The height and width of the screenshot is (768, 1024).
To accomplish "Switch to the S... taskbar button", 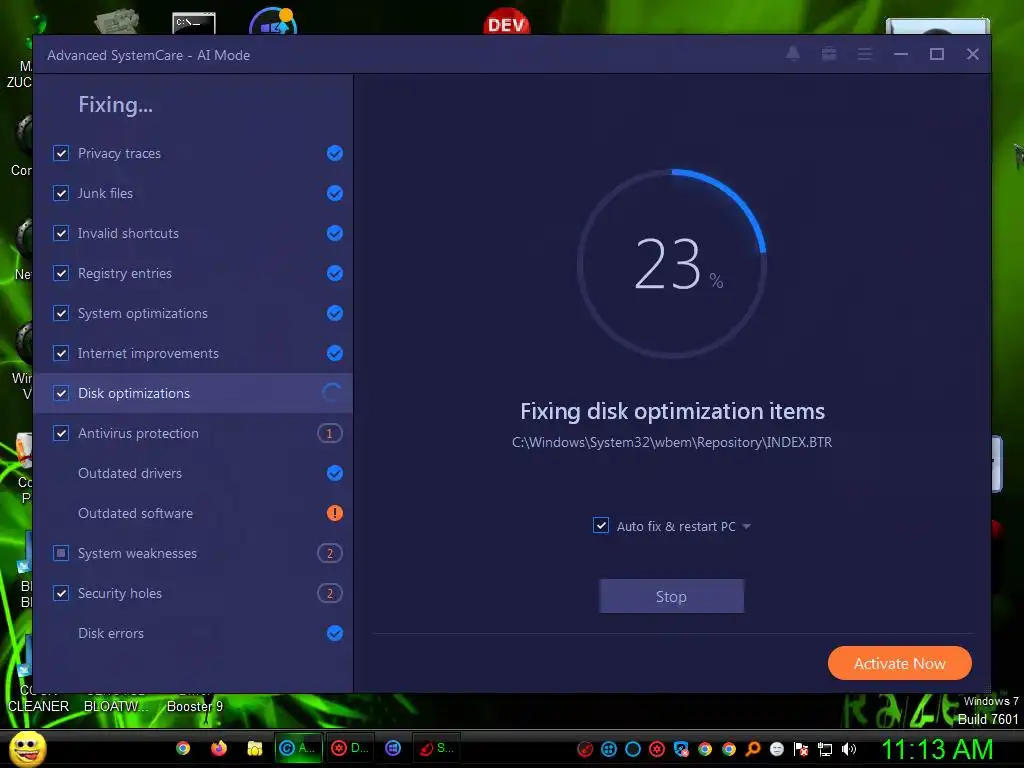I will tap(437, 748).
